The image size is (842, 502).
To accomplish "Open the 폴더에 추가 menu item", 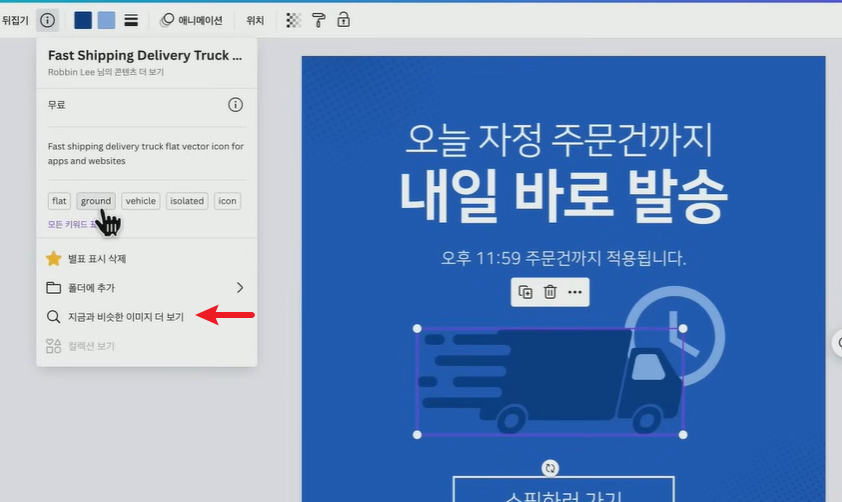I will pyautogui.click(x=147, y=288).
